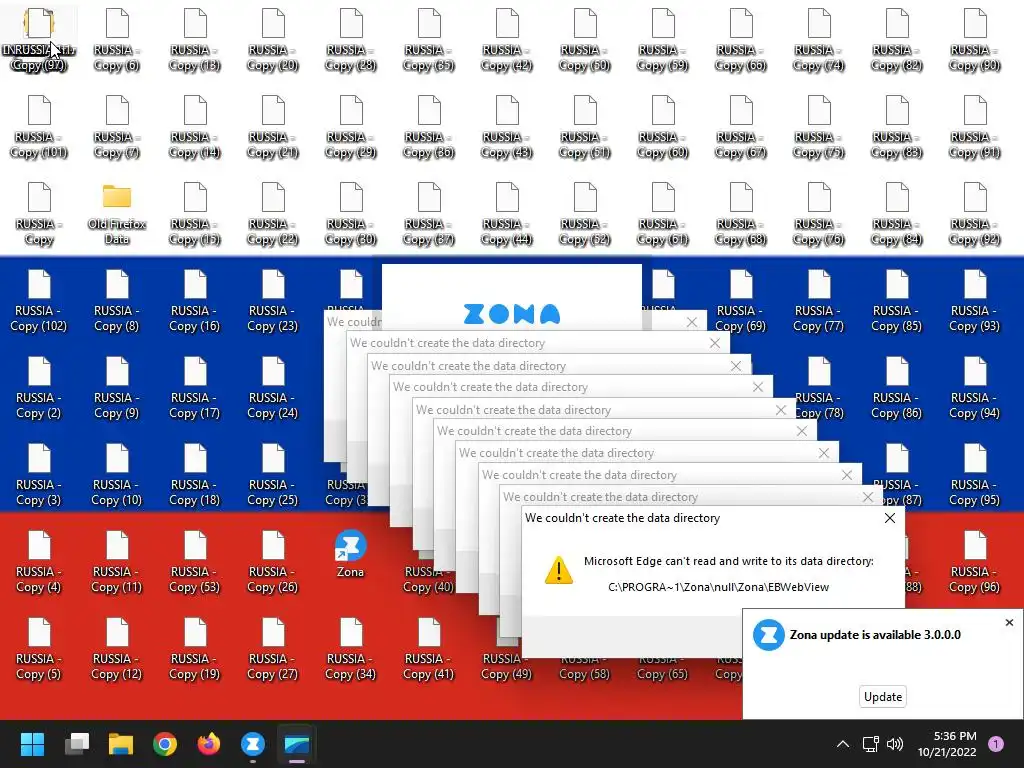Open the clock showing 5:36 PM
1024x768 pixels.
pyautogui.click(x=947, y=744)
